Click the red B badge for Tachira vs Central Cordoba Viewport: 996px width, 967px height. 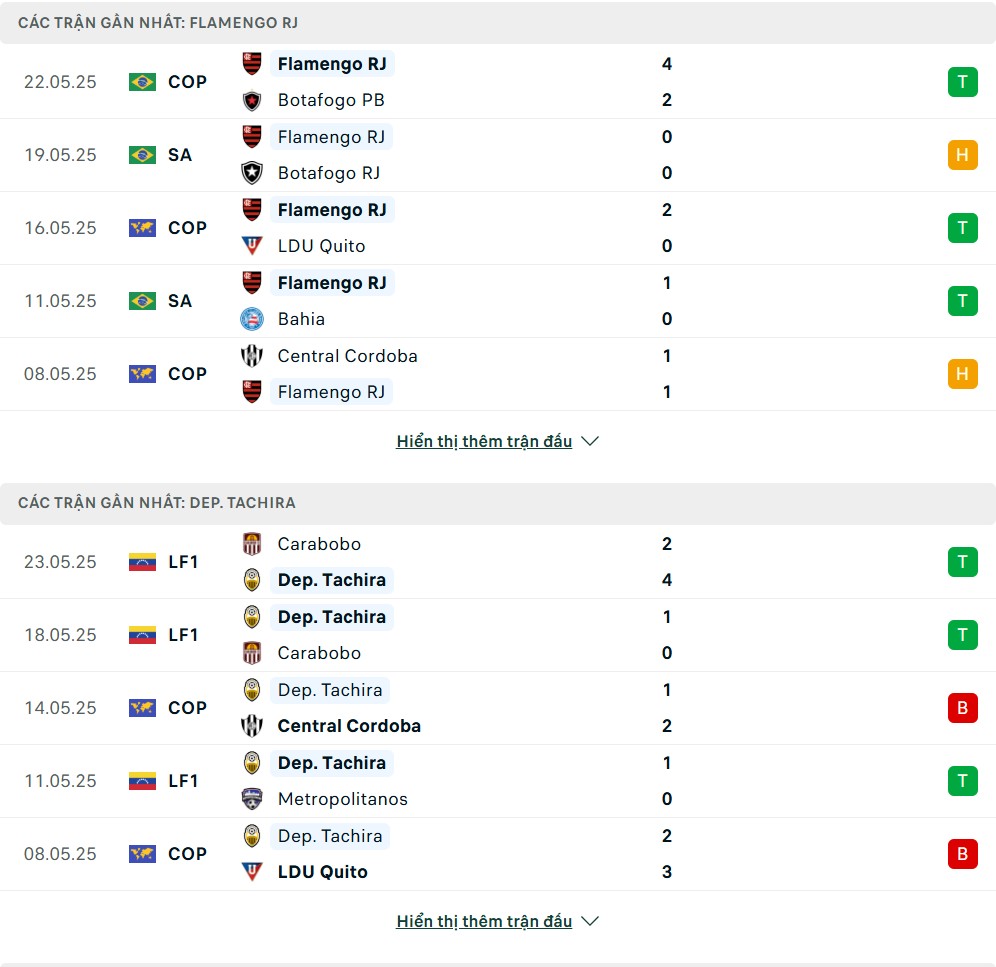962,708
